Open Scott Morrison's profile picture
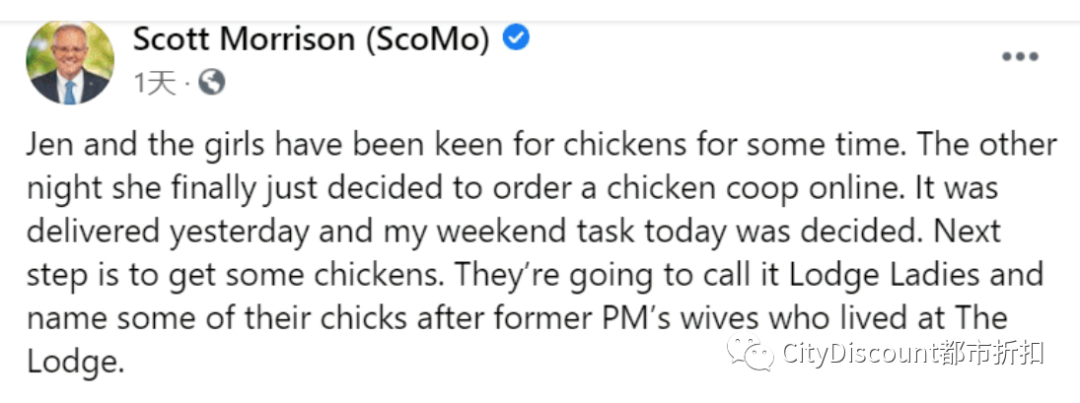Screen dimensions: 1080x403 69,63
